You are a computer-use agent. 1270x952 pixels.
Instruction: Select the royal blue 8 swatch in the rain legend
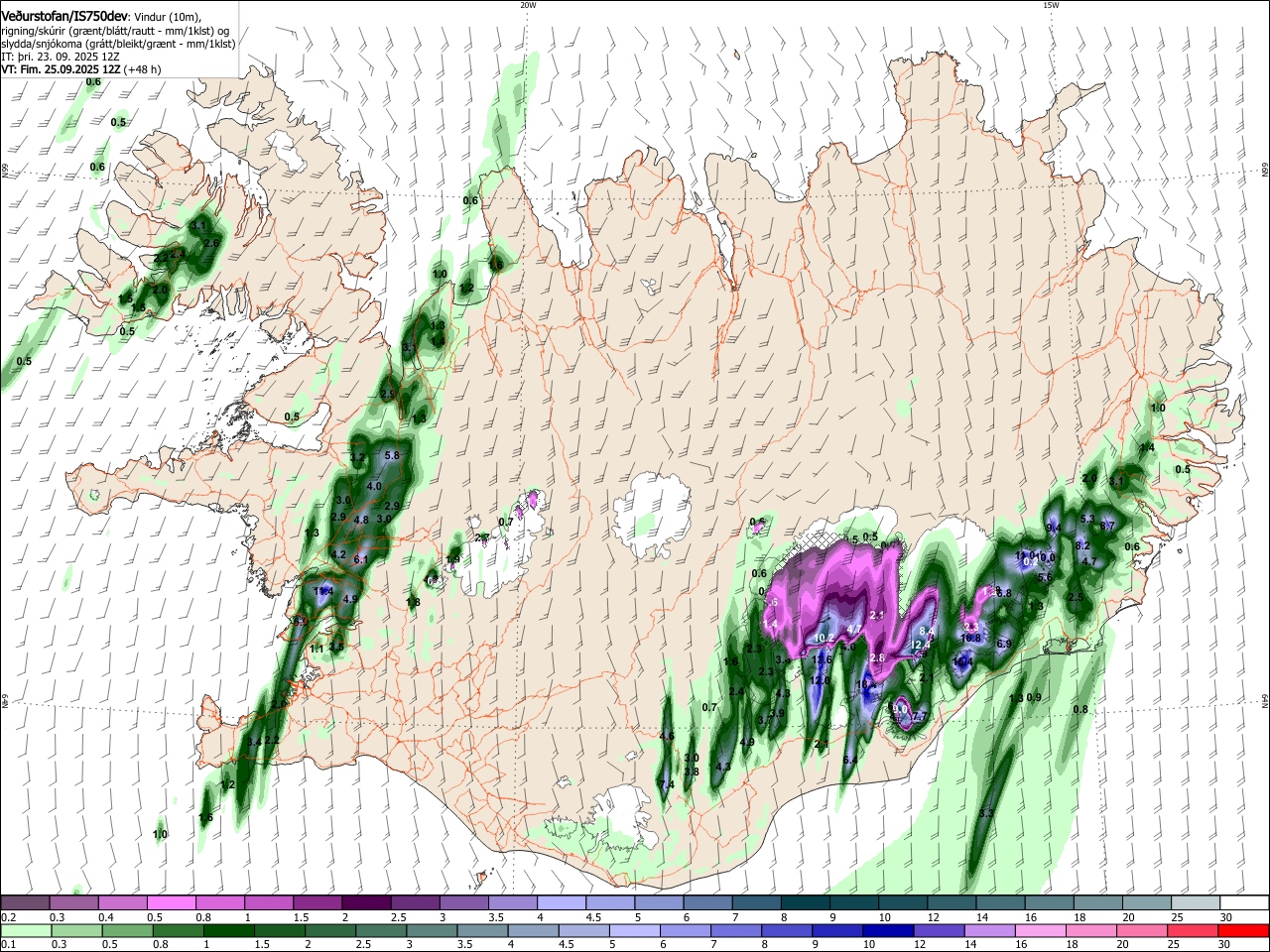(786, 930)
